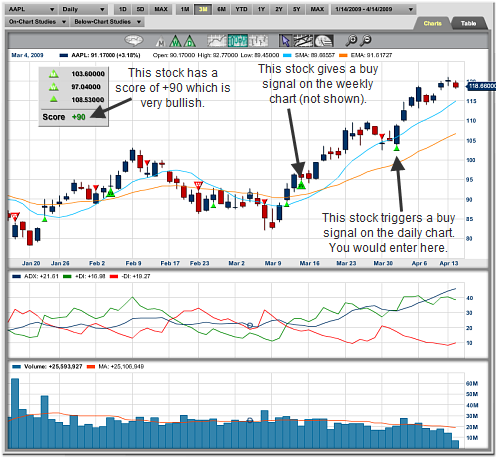Click the tallest volume bar near Jan 20
496x458 pixels.
(15, 413)
